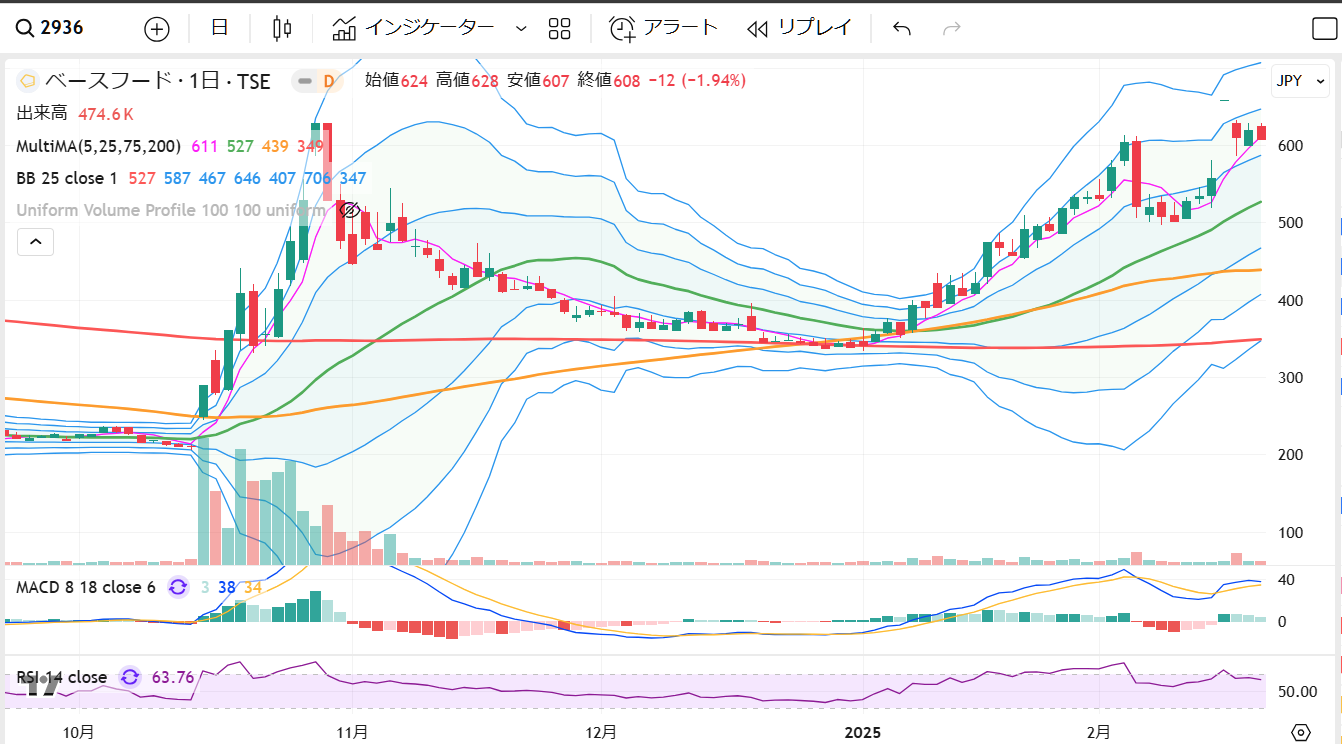Click the MACD purple refresh icon
1342x744 pixels.
(x=178, y=587)
